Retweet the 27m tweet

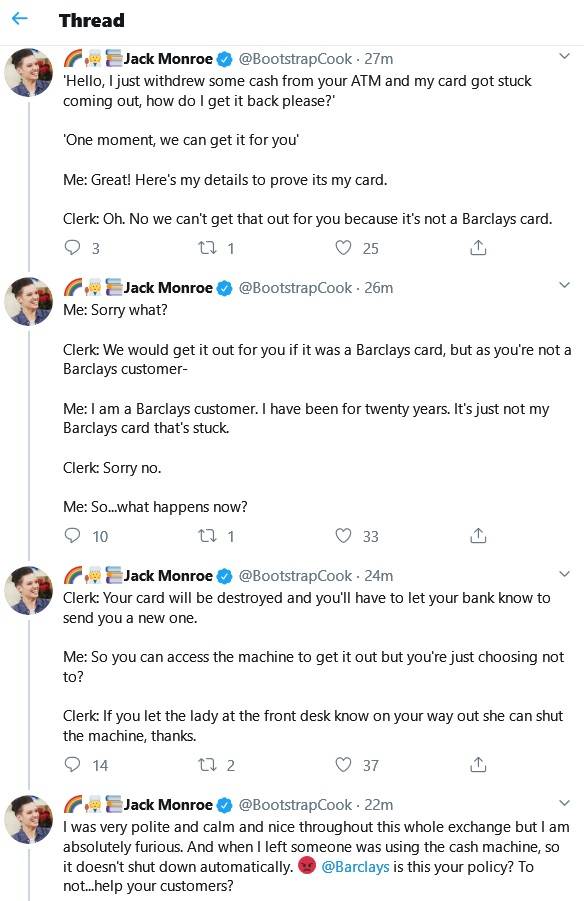207,248
